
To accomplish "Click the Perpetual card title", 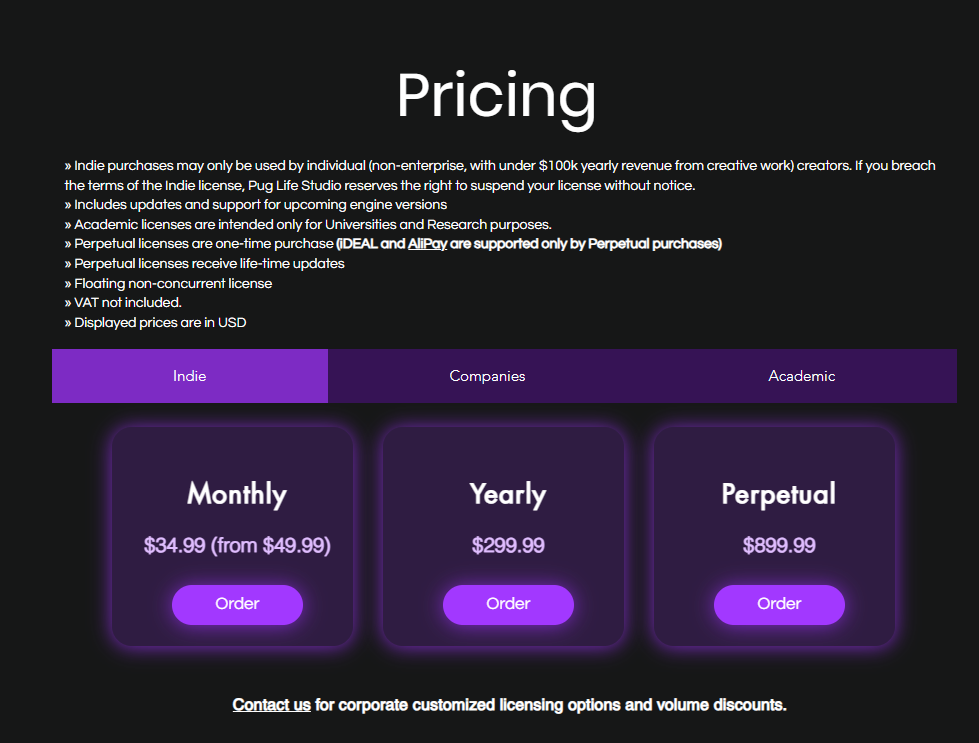I will point(779,494).
